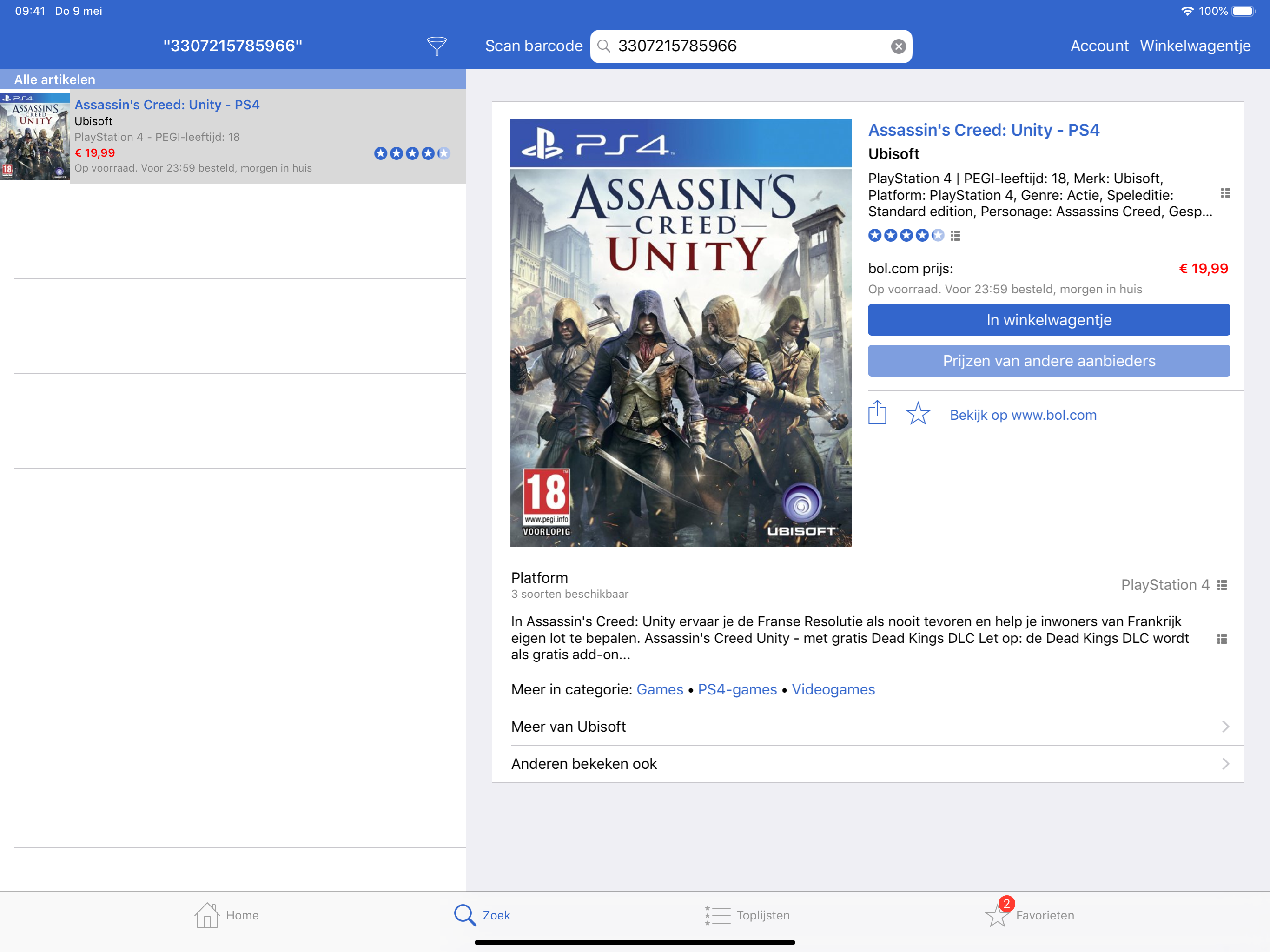Tap the Ubisoft brand name in details
The height and width of the screenshot is (952, 1270).
click(x=893, y=154)
